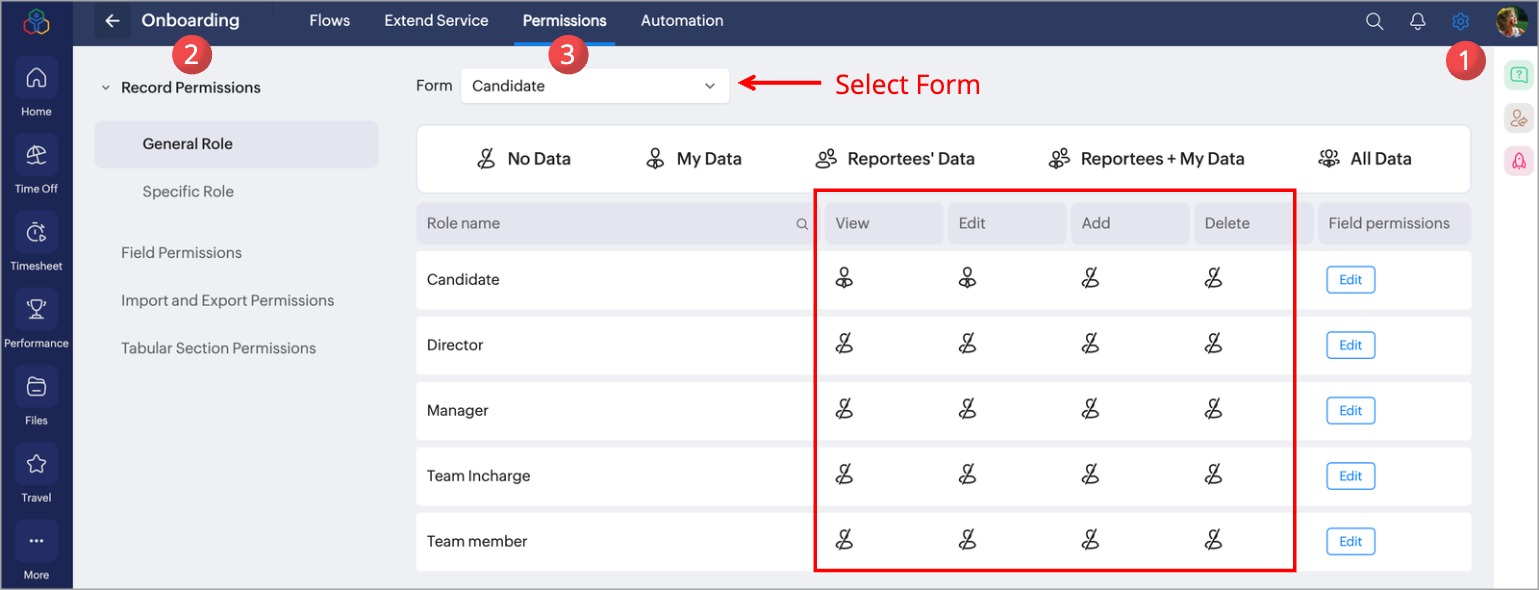
Task: Open the Performance trophy icon
Action: pyautogui.click(x=36, y=309)
